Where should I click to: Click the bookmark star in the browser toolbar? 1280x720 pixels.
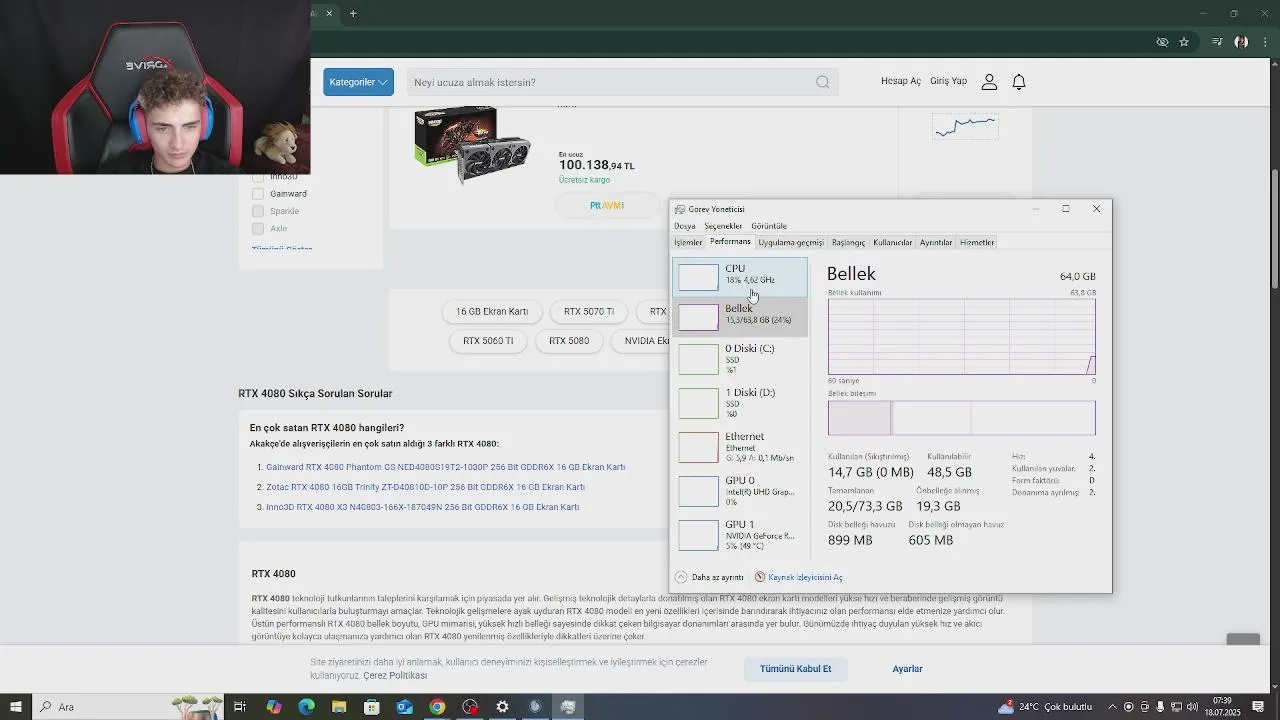click(x=1184, y=42)
